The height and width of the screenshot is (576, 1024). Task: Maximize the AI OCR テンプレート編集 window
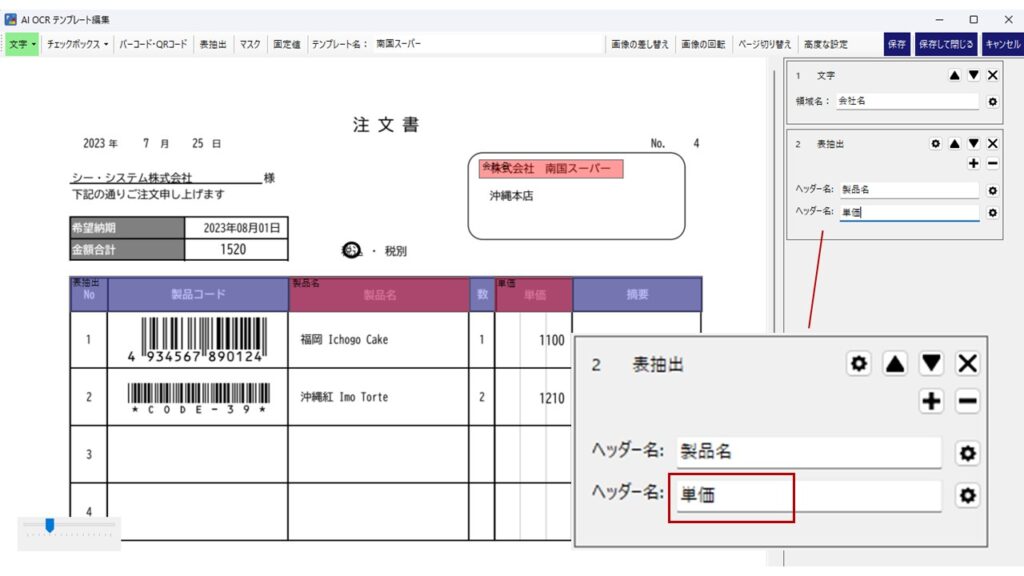974,20
